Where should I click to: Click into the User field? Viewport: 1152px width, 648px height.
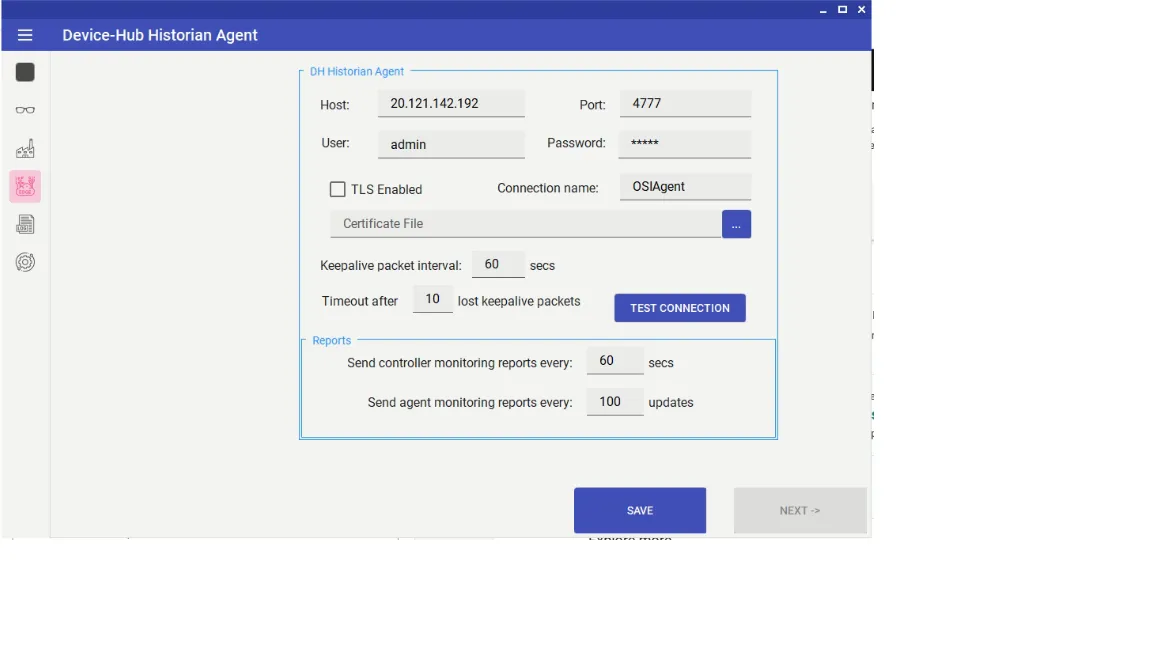[451, 145]
